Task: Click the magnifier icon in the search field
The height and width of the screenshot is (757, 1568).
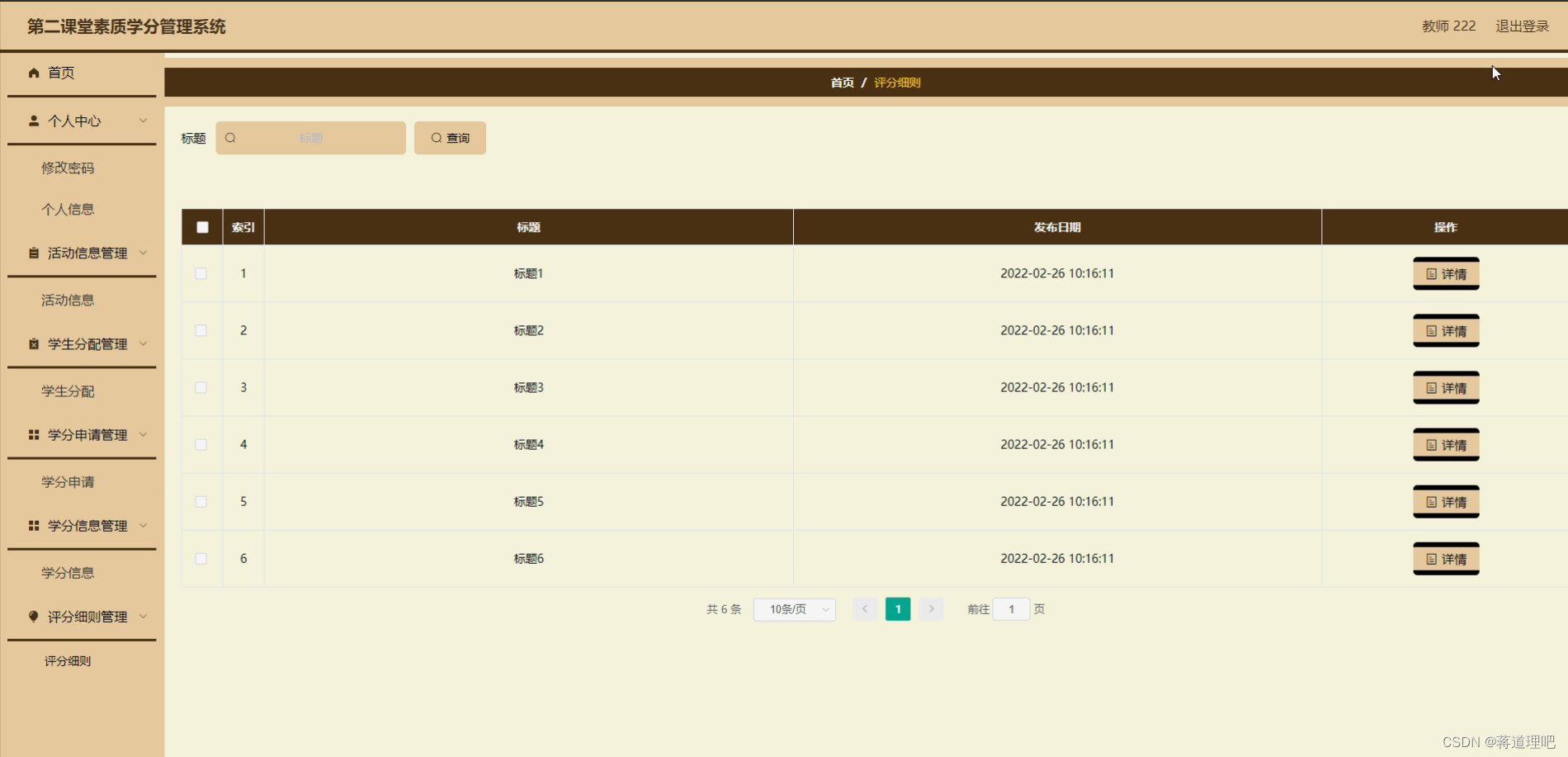Action: 230,138
